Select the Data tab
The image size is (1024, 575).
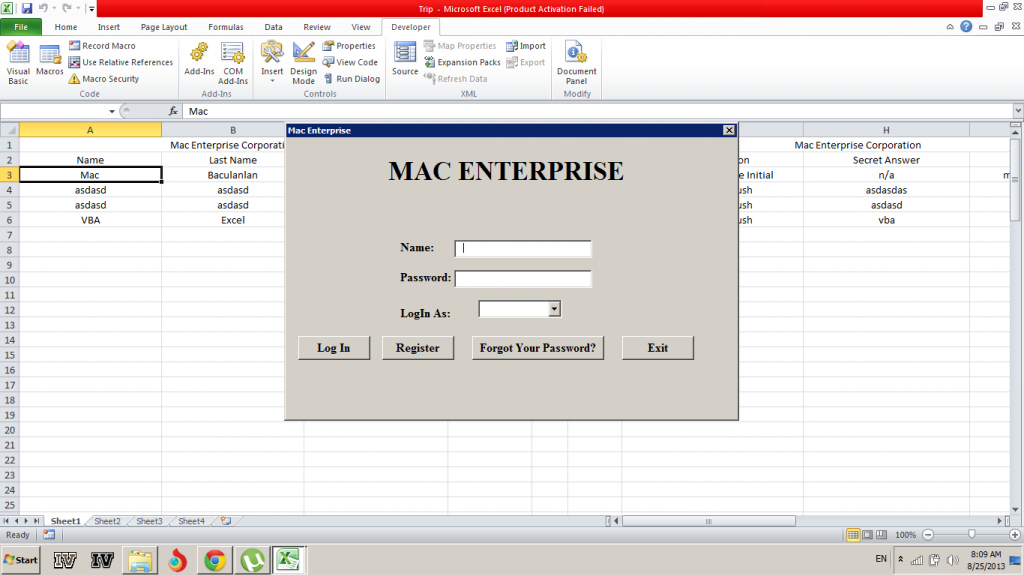click(x=273, y=27)
